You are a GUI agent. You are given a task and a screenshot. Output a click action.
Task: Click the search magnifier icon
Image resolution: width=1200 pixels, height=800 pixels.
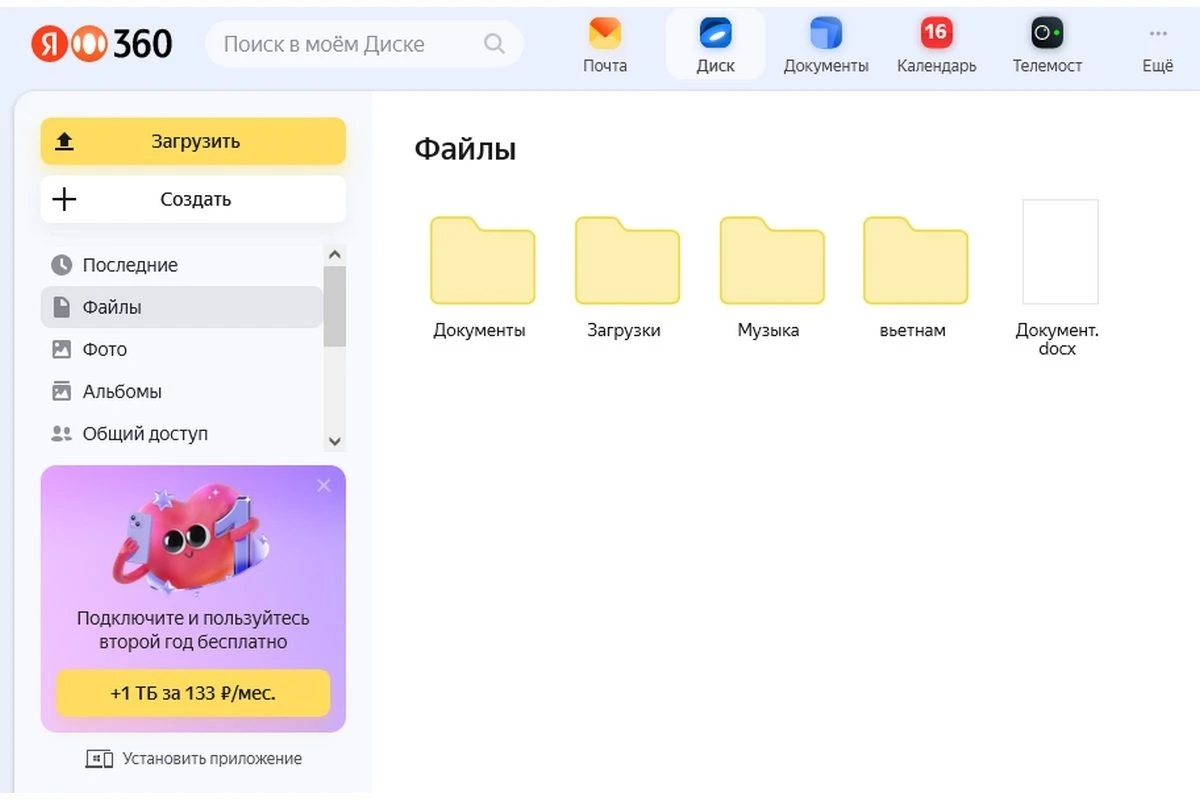(x=494, y=44)
